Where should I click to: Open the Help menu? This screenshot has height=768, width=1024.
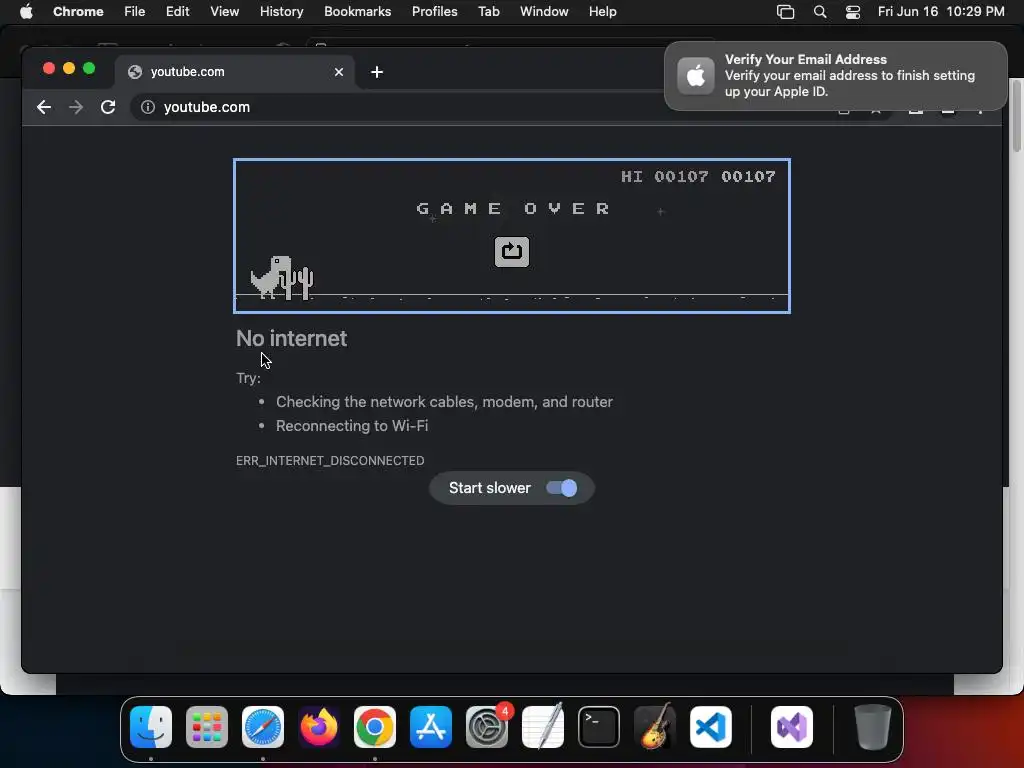click(x=602, y=11)
